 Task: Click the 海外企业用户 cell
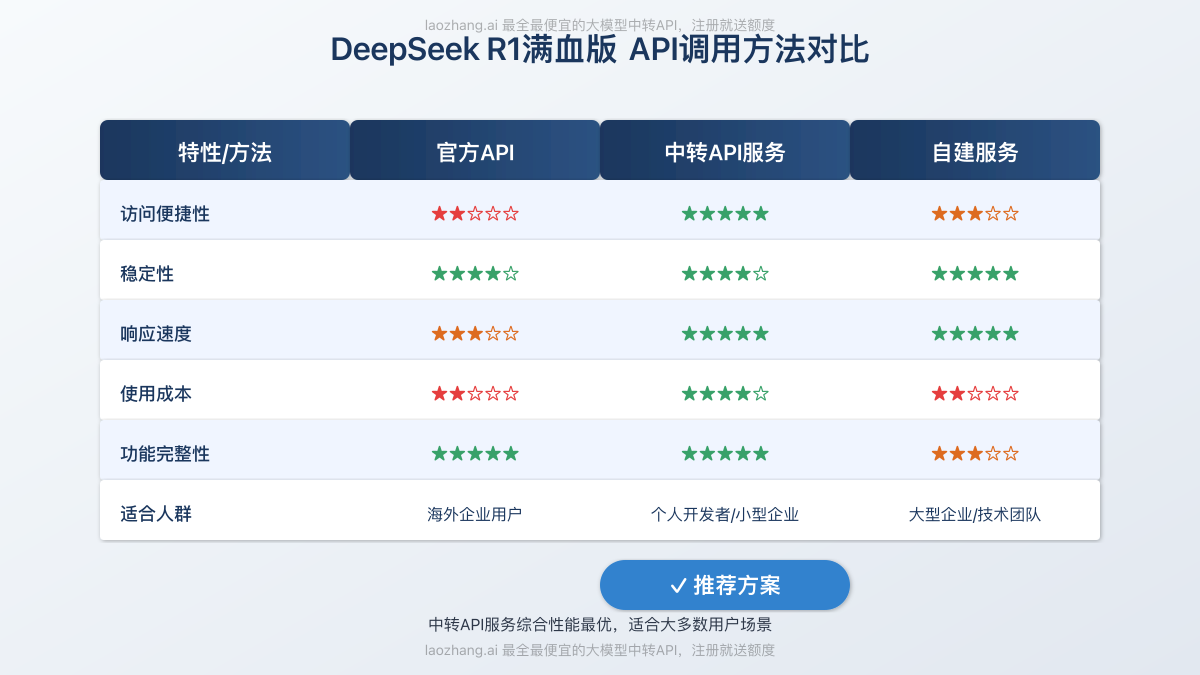pyautogui.click(x=475, y=515)
